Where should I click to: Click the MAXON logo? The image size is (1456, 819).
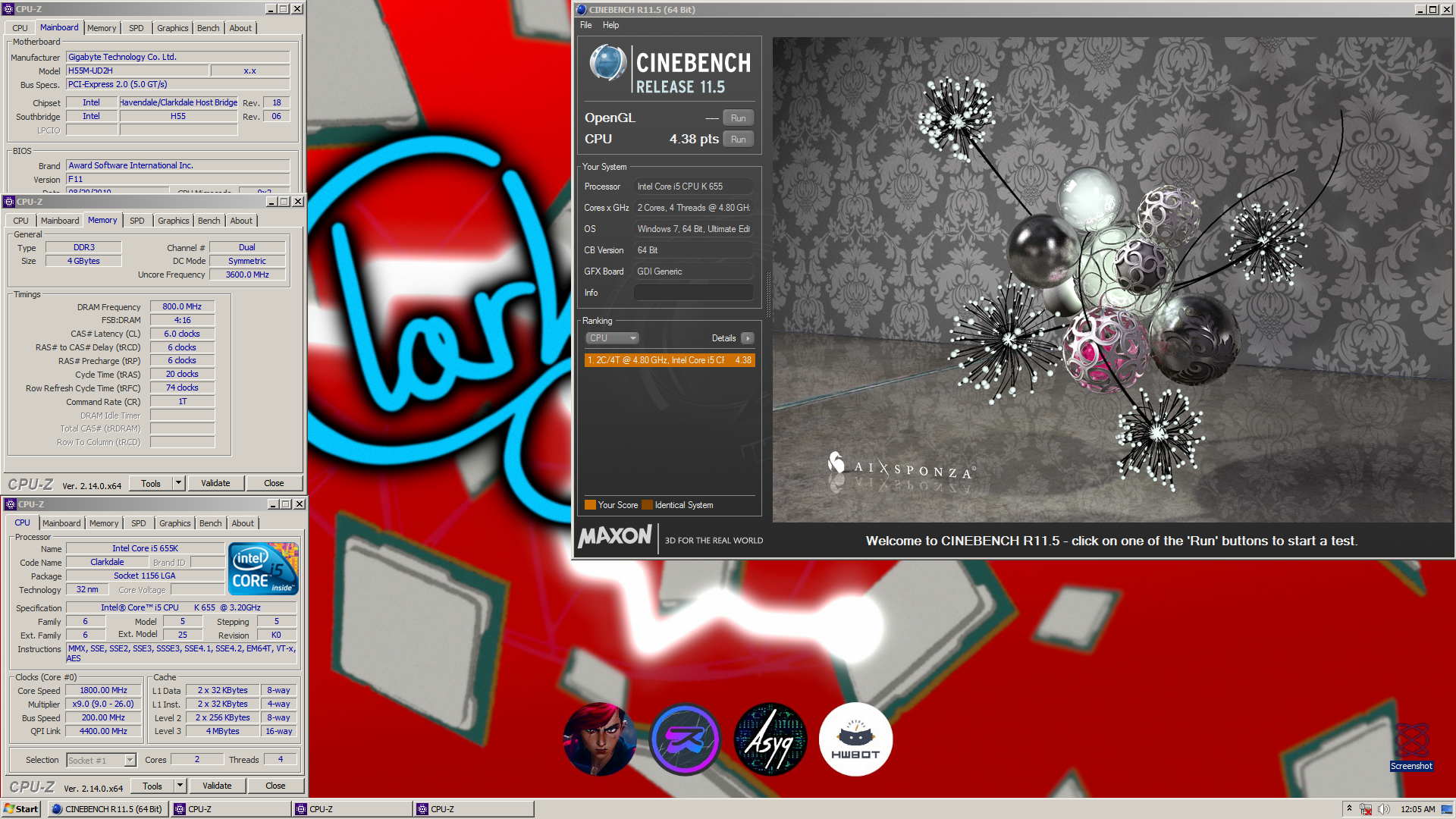615,537
